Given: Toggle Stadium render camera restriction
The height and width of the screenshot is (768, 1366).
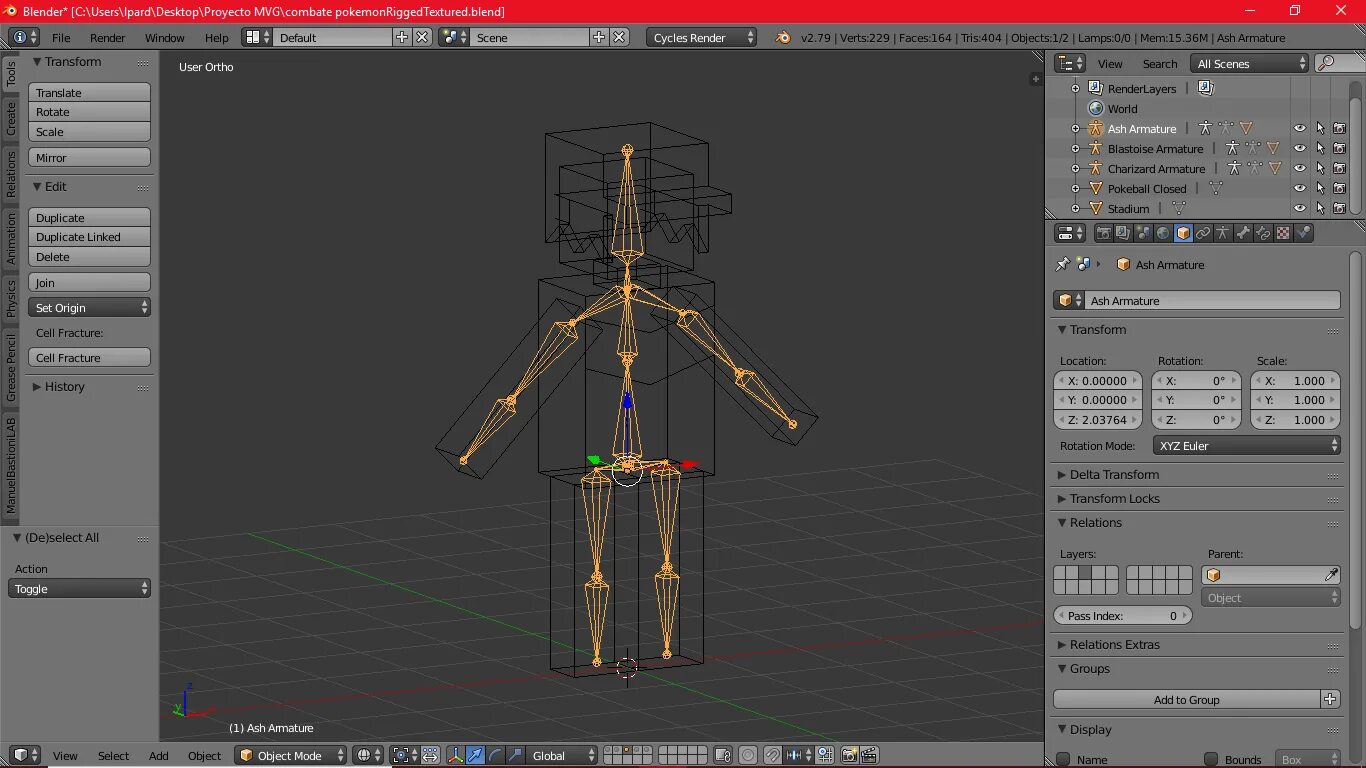Looking at the screenshot, I should (1339, 209).
